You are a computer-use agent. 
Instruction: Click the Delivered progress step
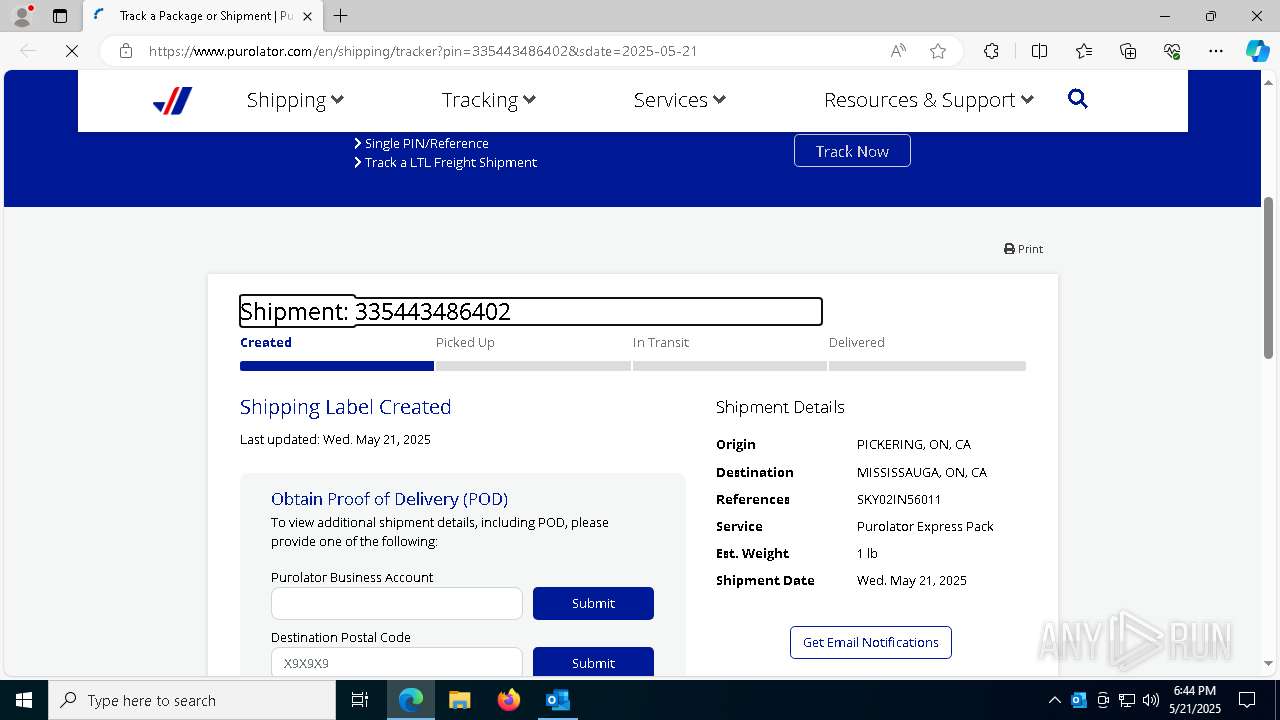[857, 342]
